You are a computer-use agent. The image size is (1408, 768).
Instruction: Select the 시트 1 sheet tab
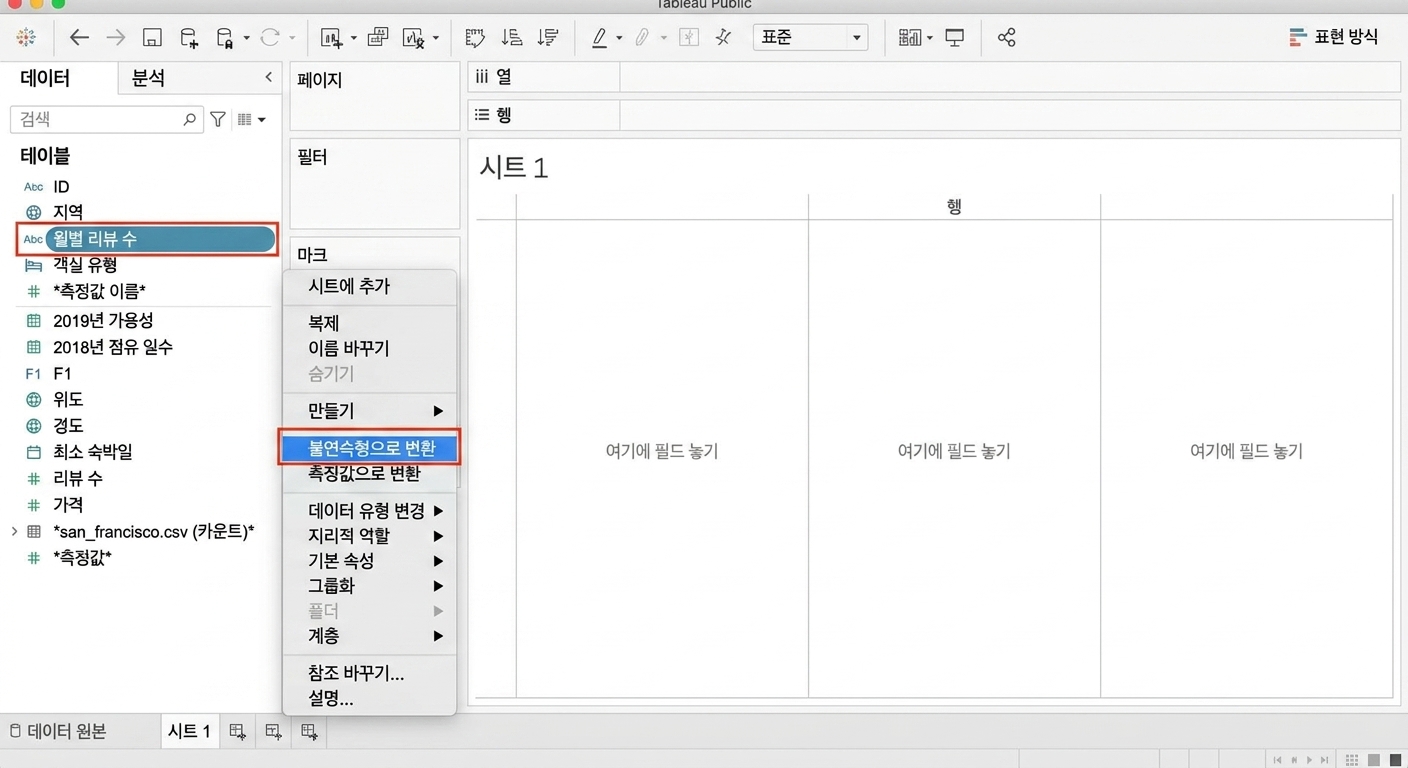[189, 731]
